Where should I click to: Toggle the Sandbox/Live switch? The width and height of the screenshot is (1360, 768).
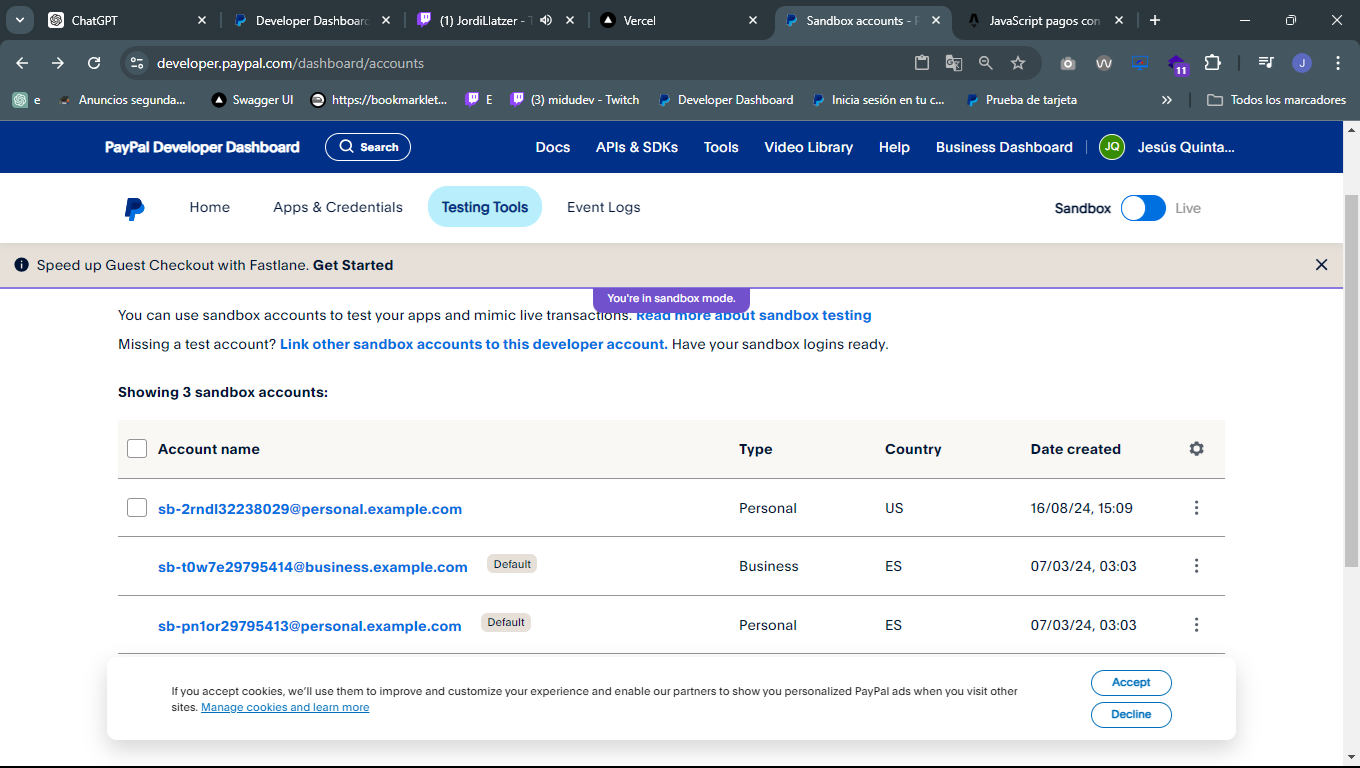(1143, 208)
